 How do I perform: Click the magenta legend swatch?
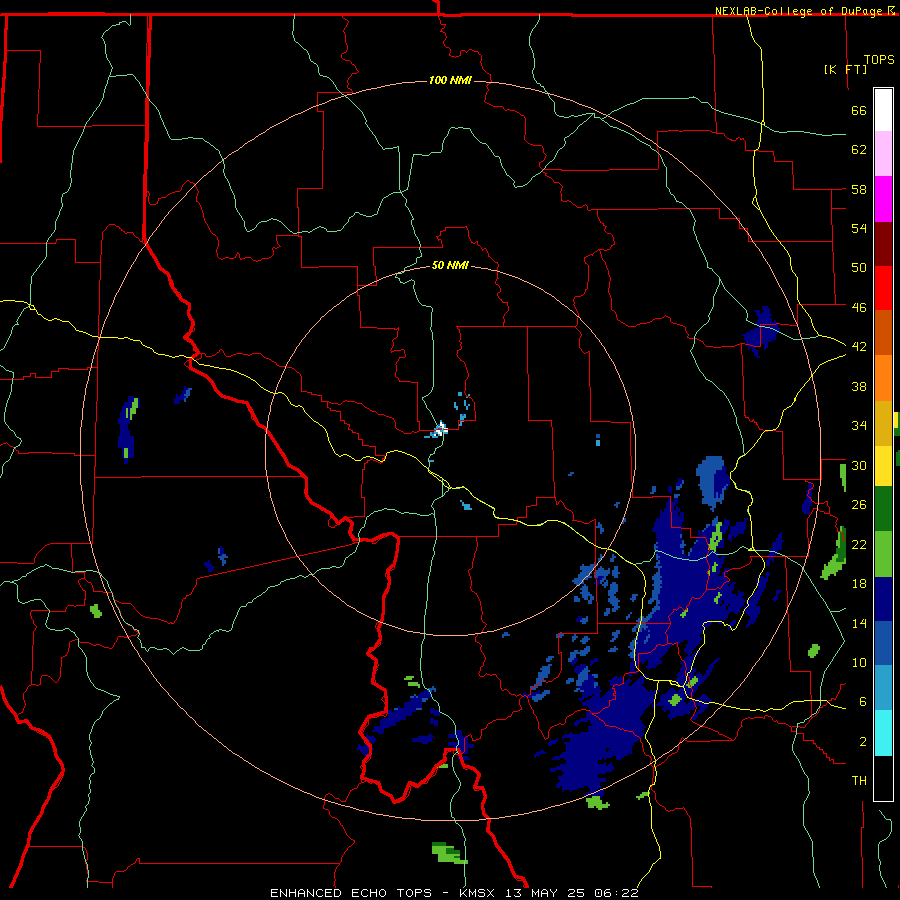tap(883, 199)
